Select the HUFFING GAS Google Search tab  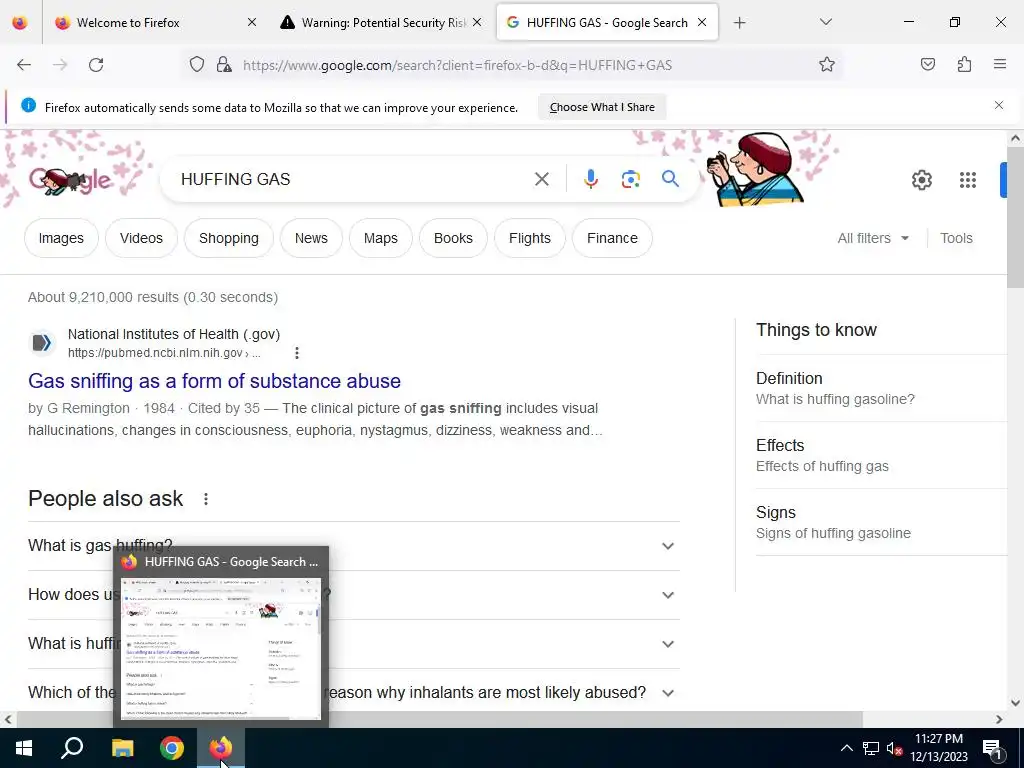pyautogui.click(x=607, y=23)
